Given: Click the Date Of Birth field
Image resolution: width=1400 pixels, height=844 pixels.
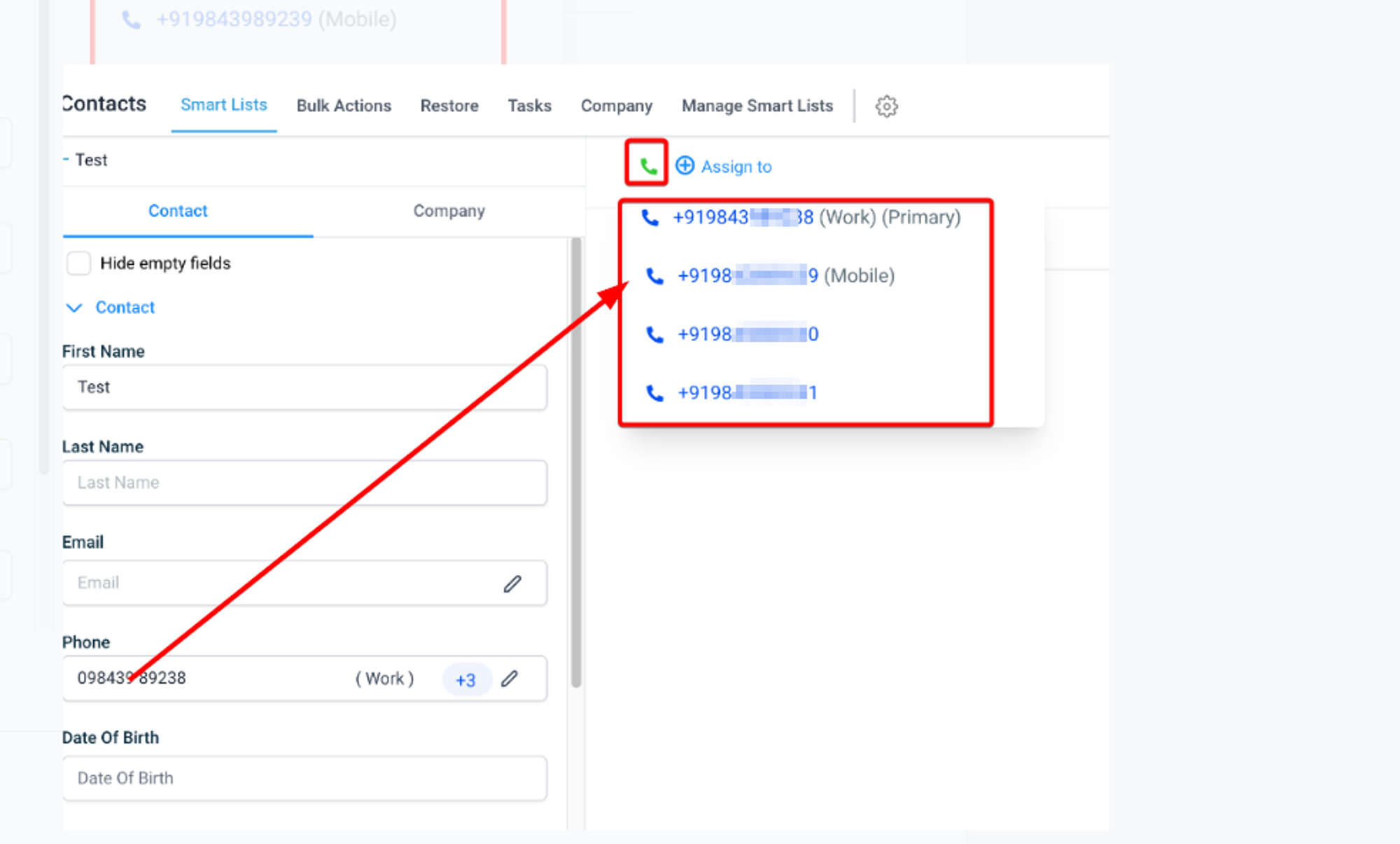Looking at the screenshot, I should coord(304,778).
